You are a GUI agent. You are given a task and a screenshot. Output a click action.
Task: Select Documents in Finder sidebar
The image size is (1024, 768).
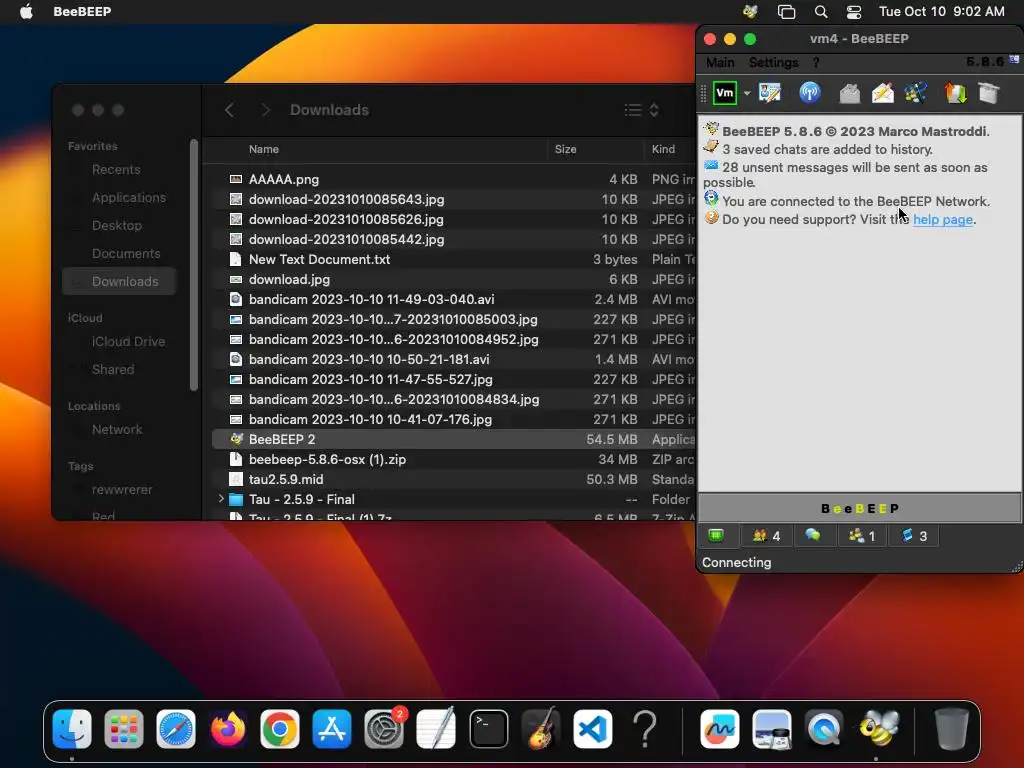[126, 253]
